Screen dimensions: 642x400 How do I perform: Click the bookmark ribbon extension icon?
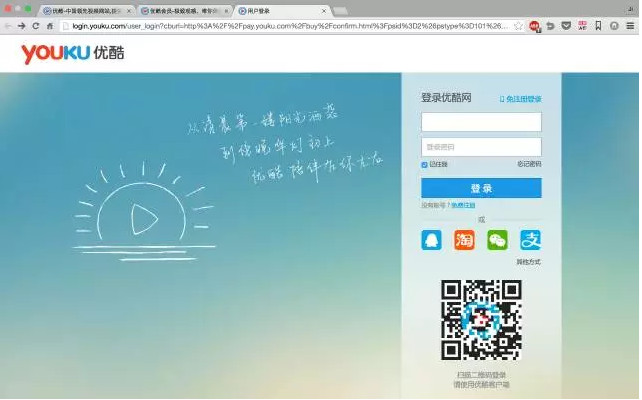click(598, 26)
